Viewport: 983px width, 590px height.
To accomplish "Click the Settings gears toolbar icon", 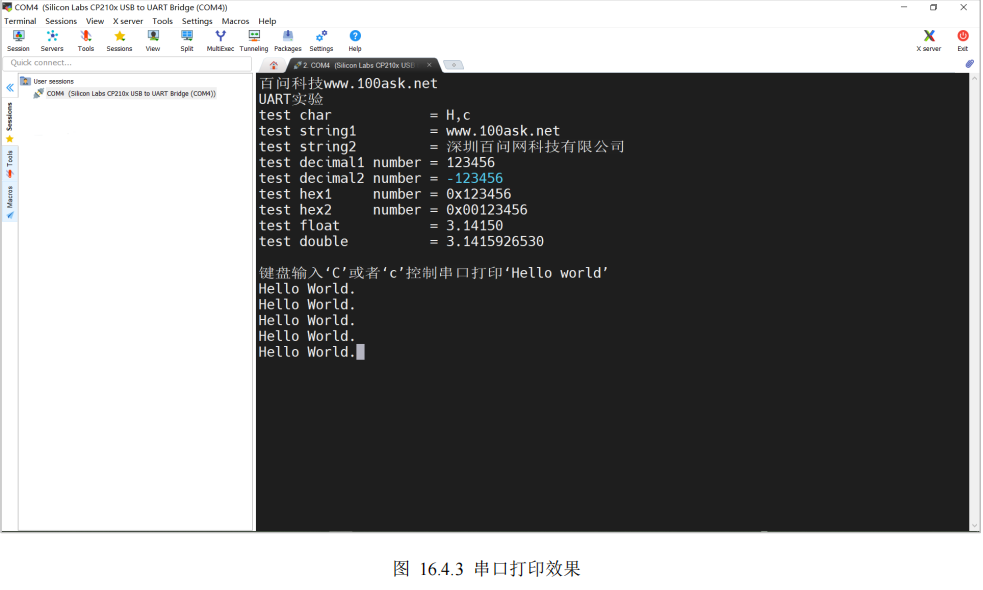I will pyautogui.click(x=322, y=41).
